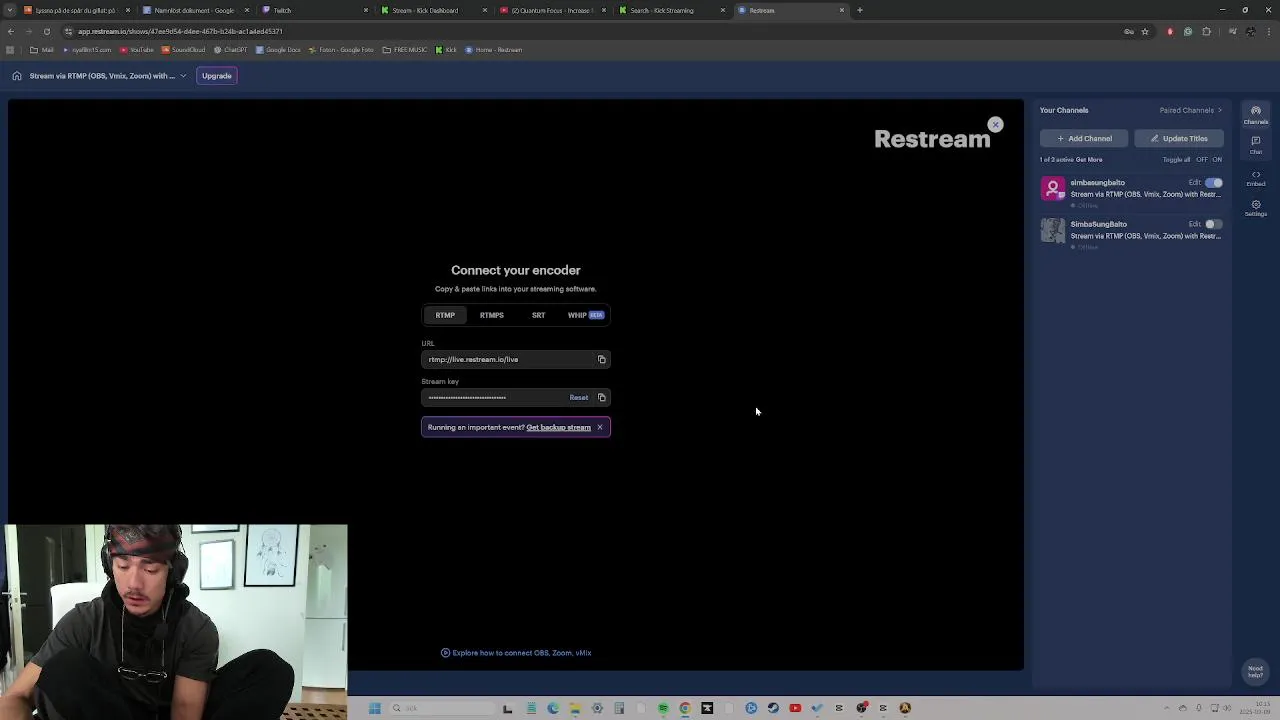Open the SoundCloud bookmark

[183, 50]
